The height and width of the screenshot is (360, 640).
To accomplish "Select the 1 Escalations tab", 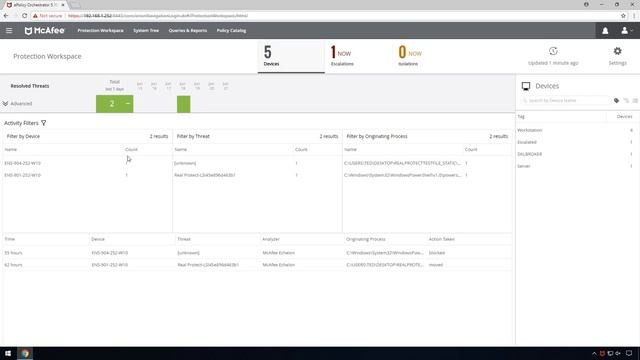I will point(342,56).
